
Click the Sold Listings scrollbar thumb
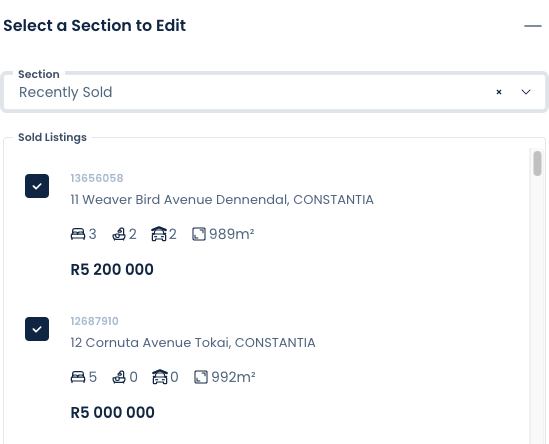pyautogui.click(x=537, y=163)
